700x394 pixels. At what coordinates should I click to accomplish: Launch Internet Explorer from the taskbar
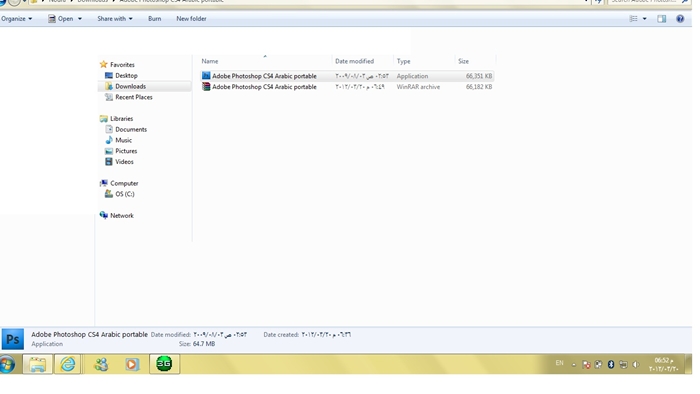pos(68,365)
